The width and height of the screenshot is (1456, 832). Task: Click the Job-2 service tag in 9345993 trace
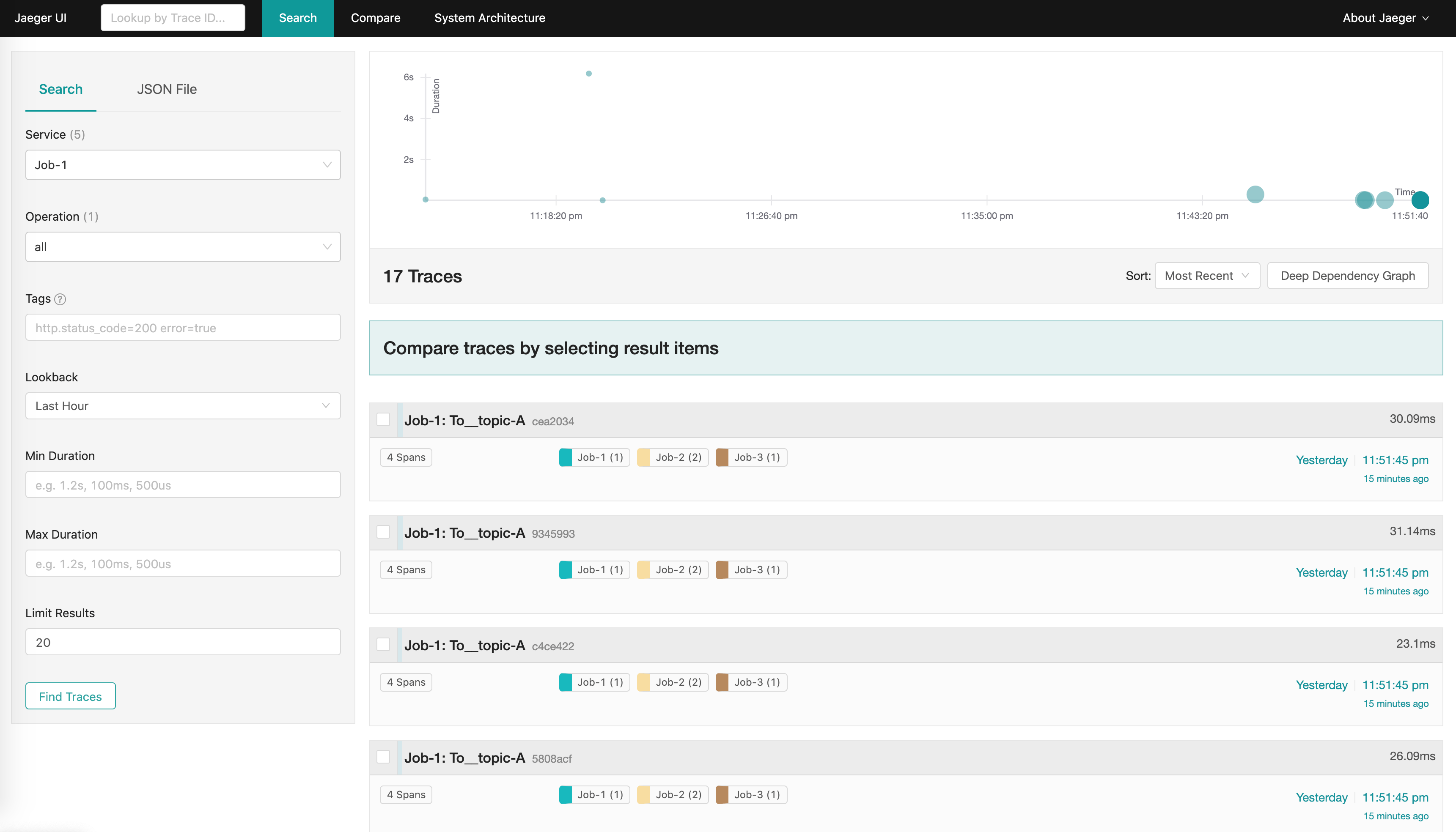[x=672, y=570]
